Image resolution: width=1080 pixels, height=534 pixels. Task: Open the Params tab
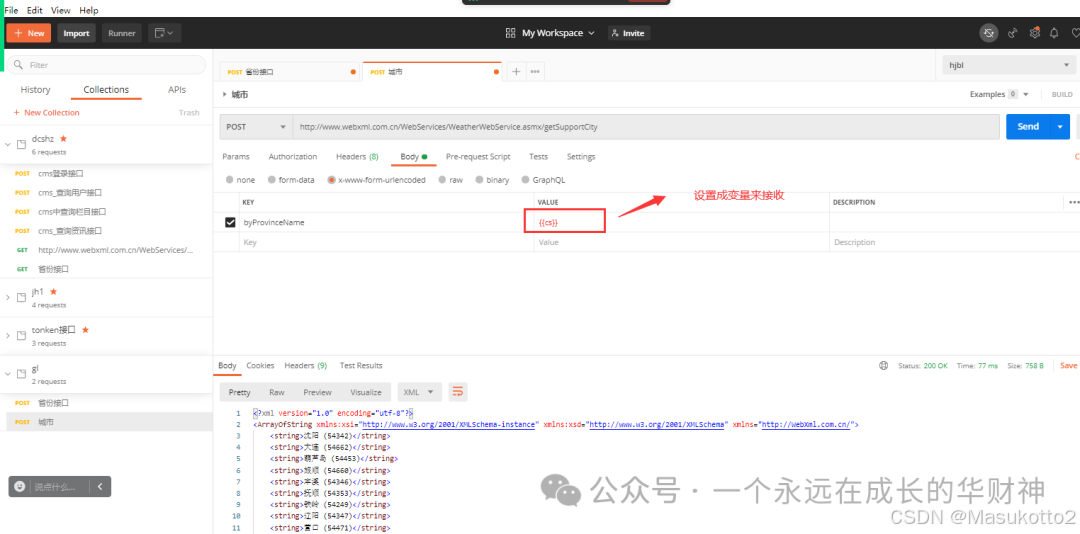[x=236, y=156]
